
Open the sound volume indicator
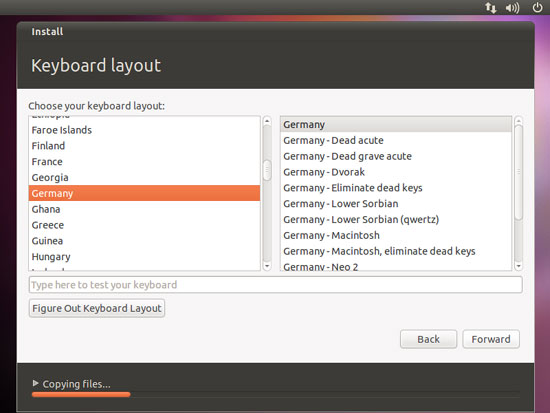point(512,8)
